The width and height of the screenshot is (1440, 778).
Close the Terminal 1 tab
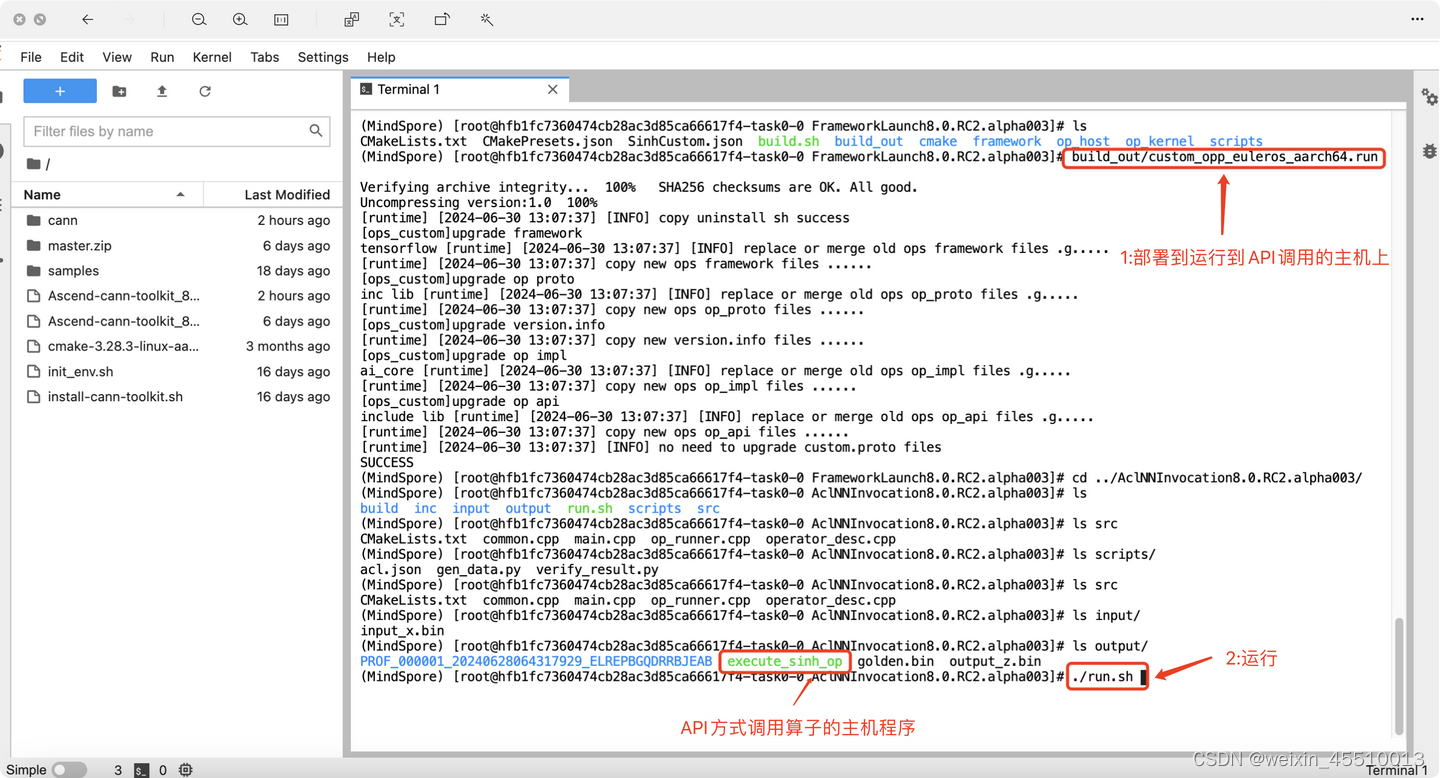[552, 89]
